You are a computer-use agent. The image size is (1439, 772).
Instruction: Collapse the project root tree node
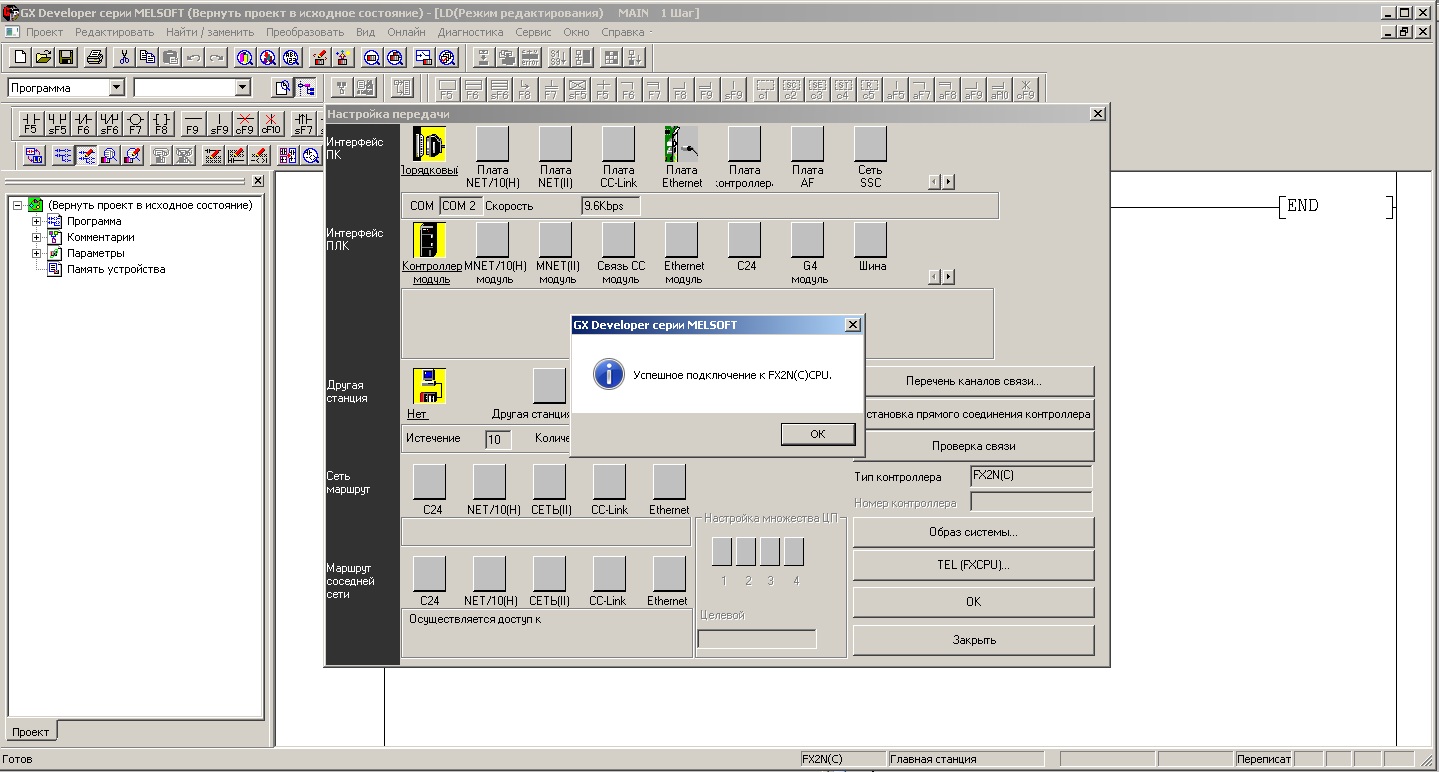click(18, 206)
